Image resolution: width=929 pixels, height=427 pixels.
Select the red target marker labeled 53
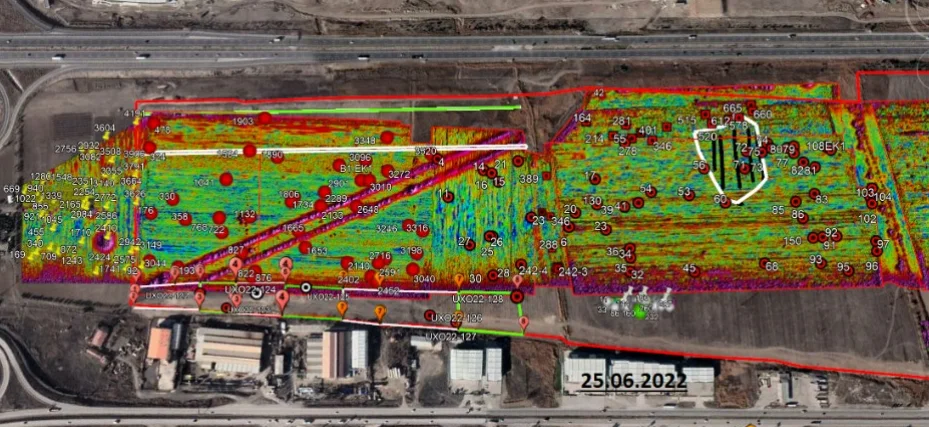689,195
